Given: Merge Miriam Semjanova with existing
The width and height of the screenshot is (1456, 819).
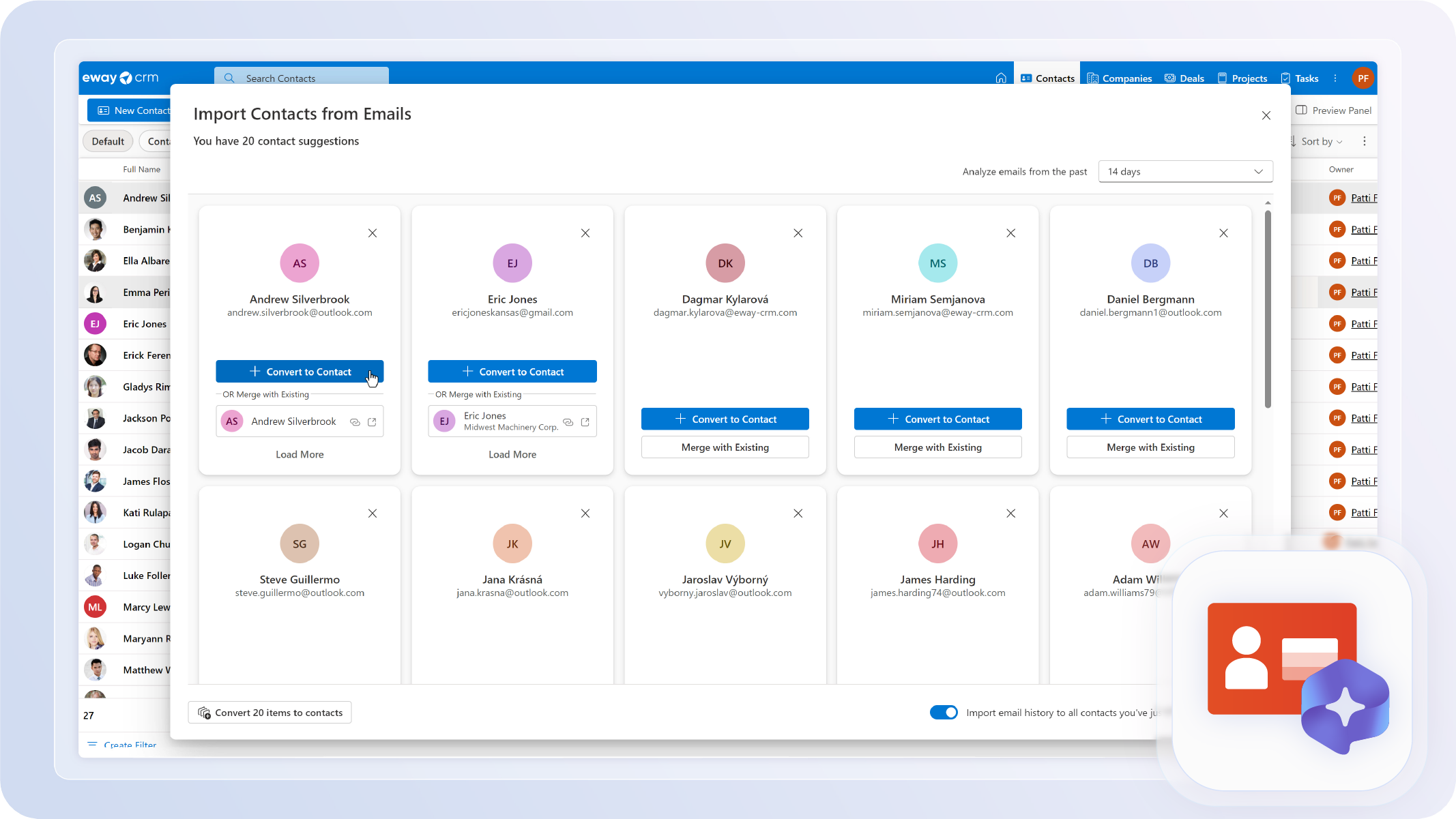Looking at the screenshot, I should [x=938, y=447].
